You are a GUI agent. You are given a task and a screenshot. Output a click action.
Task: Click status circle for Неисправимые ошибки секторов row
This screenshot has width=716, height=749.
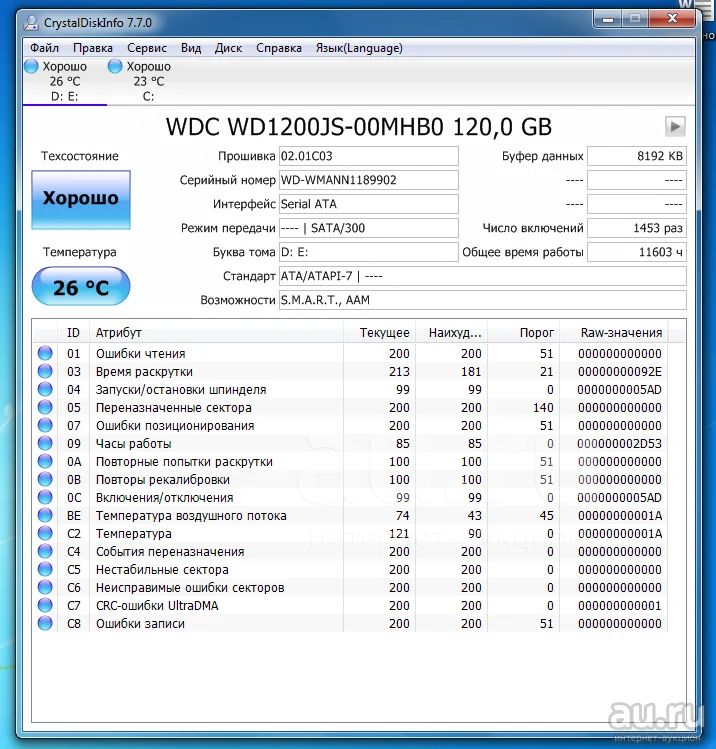coord(45,587)
